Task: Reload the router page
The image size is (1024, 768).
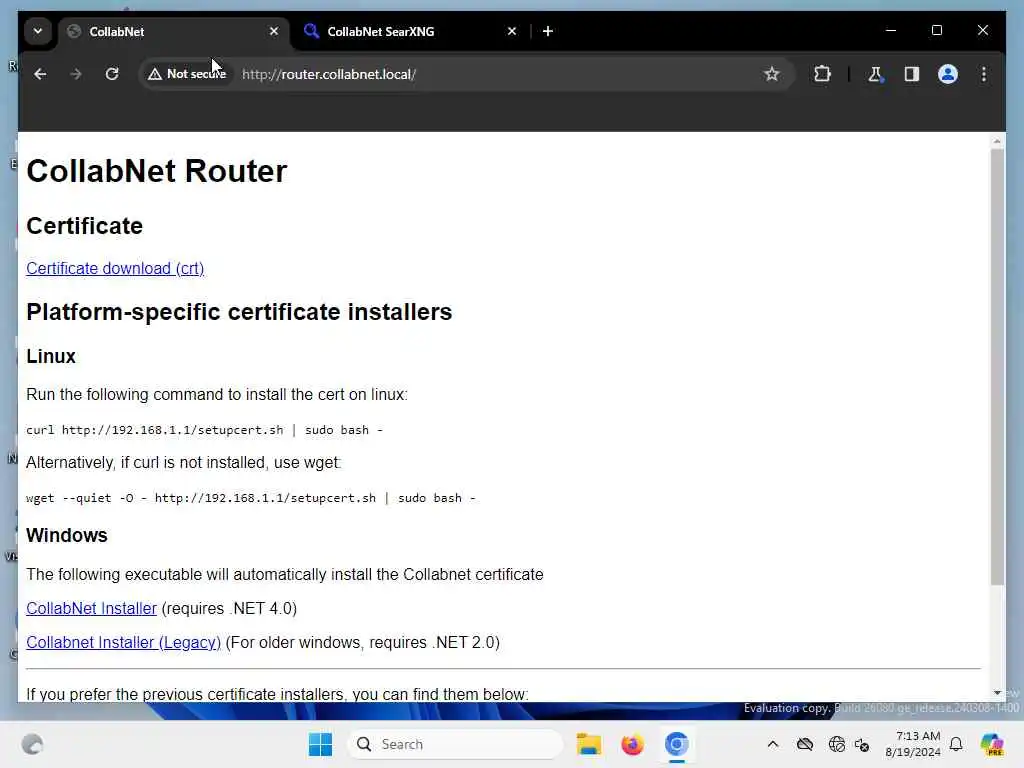Action: [112, 74]
